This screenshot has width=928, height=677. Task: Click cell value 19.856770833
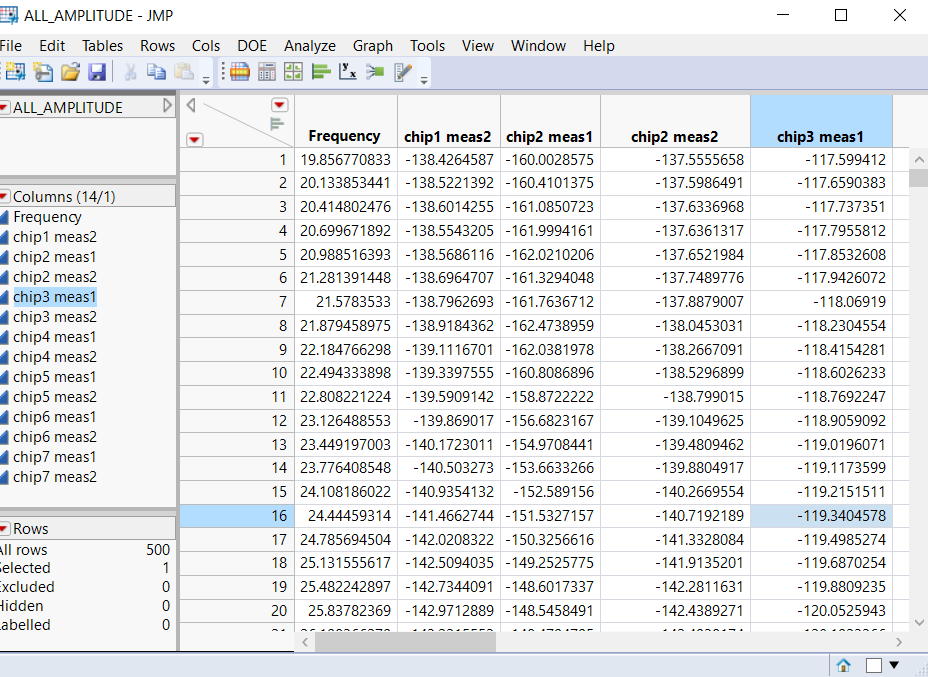(x=346, y=160)
